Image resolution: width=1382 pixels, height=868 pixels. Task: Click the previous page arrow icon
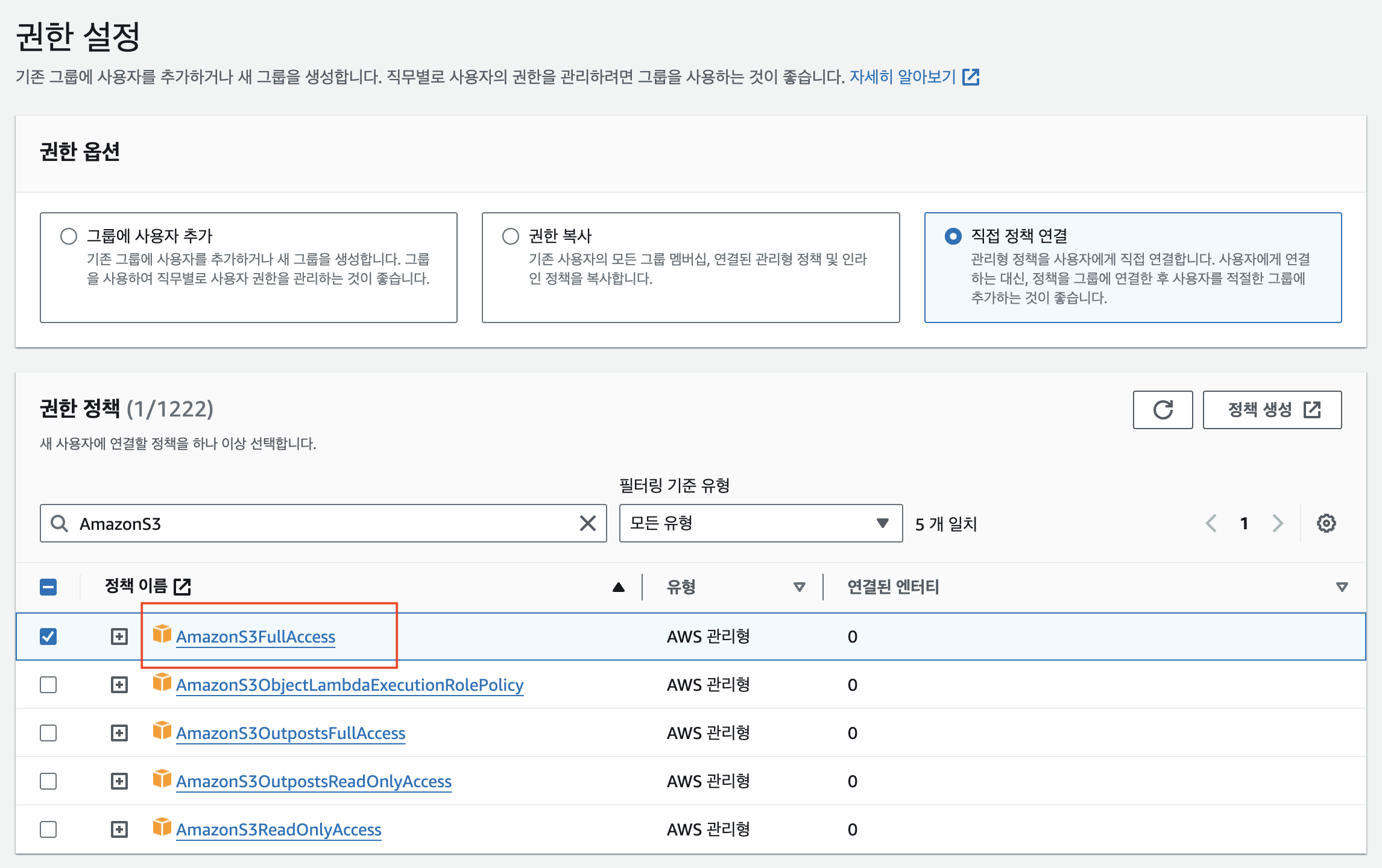click(1211, 523)
